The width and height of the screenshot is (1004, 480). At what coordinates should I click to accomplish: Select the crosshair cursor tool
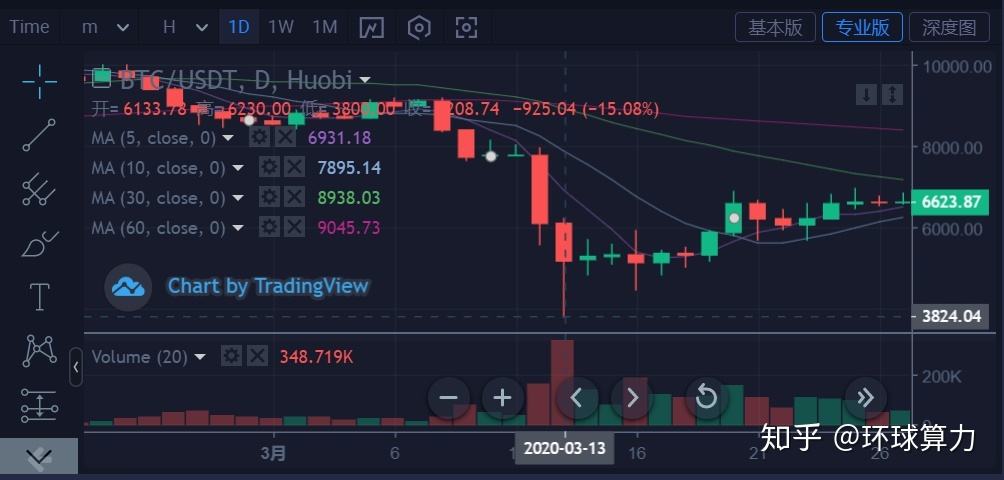pos(40,82)
